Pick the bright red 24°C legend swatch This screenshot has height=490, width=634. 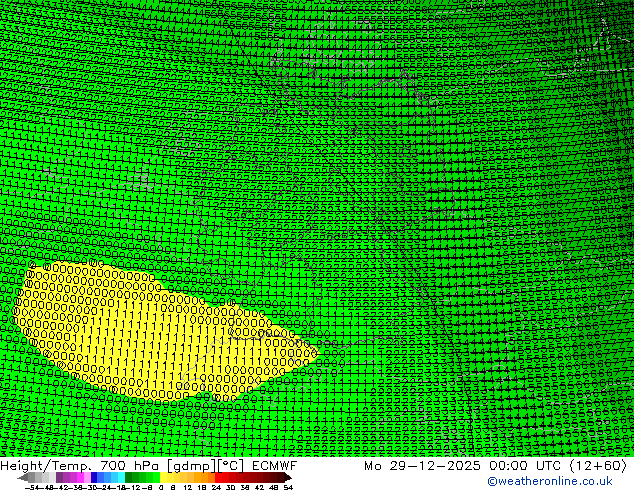(x=218, y=477)
